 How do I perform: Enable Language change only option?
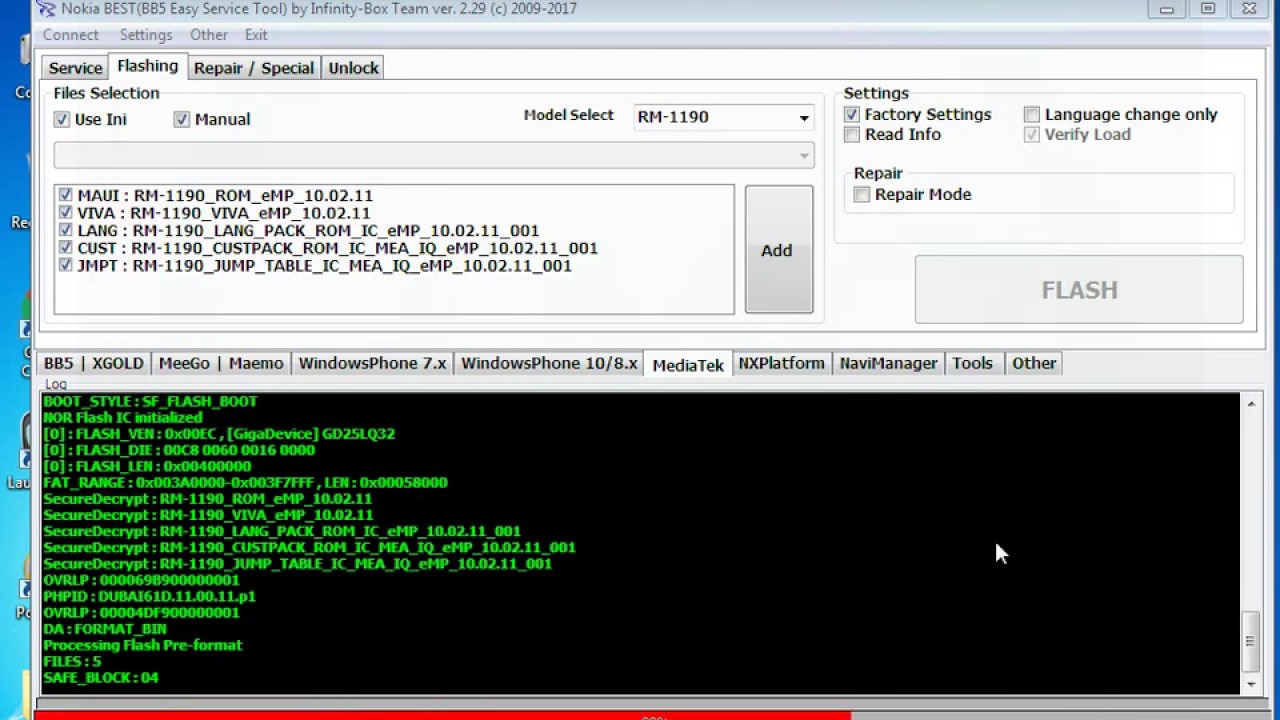1032,115
